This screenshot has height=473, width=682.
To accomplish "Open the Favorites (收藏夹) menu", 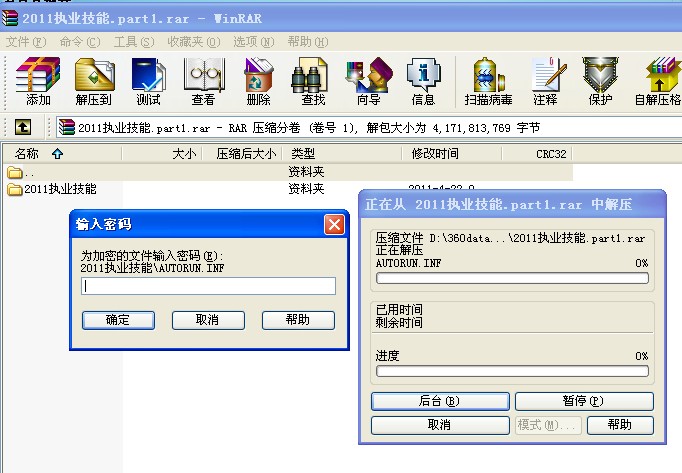I will pyautogui.click(x=194, y=42).
